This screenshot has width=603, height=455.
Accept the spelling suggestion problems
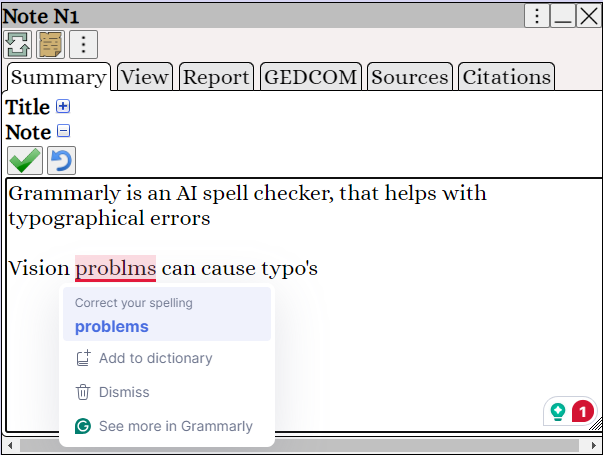[x=167, y=314]
